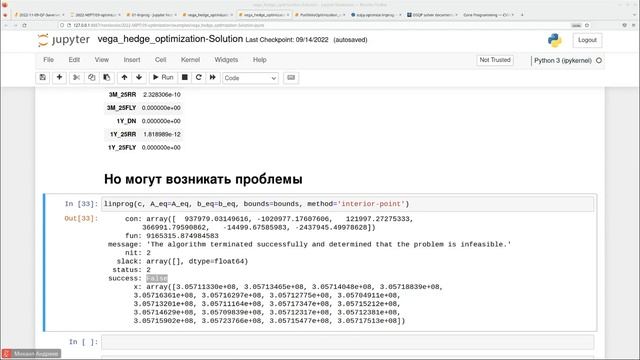Image resolution: width=640 pixels, height=360 pixels.
Task: Click the status: 2 output line
Action: click(x=131, y=270)
